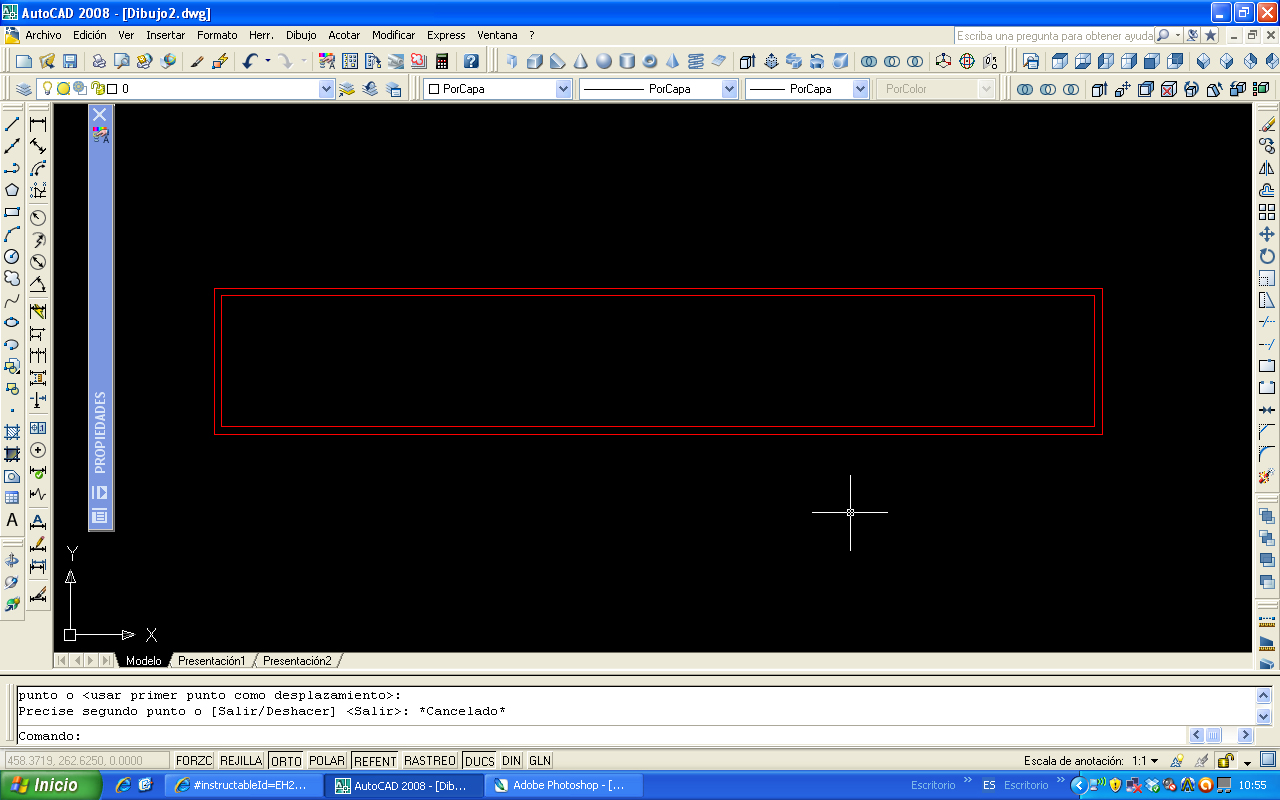Close the PROPIEDADES palette
Viewport: 1280px width, 800px height.
(100, 115)
